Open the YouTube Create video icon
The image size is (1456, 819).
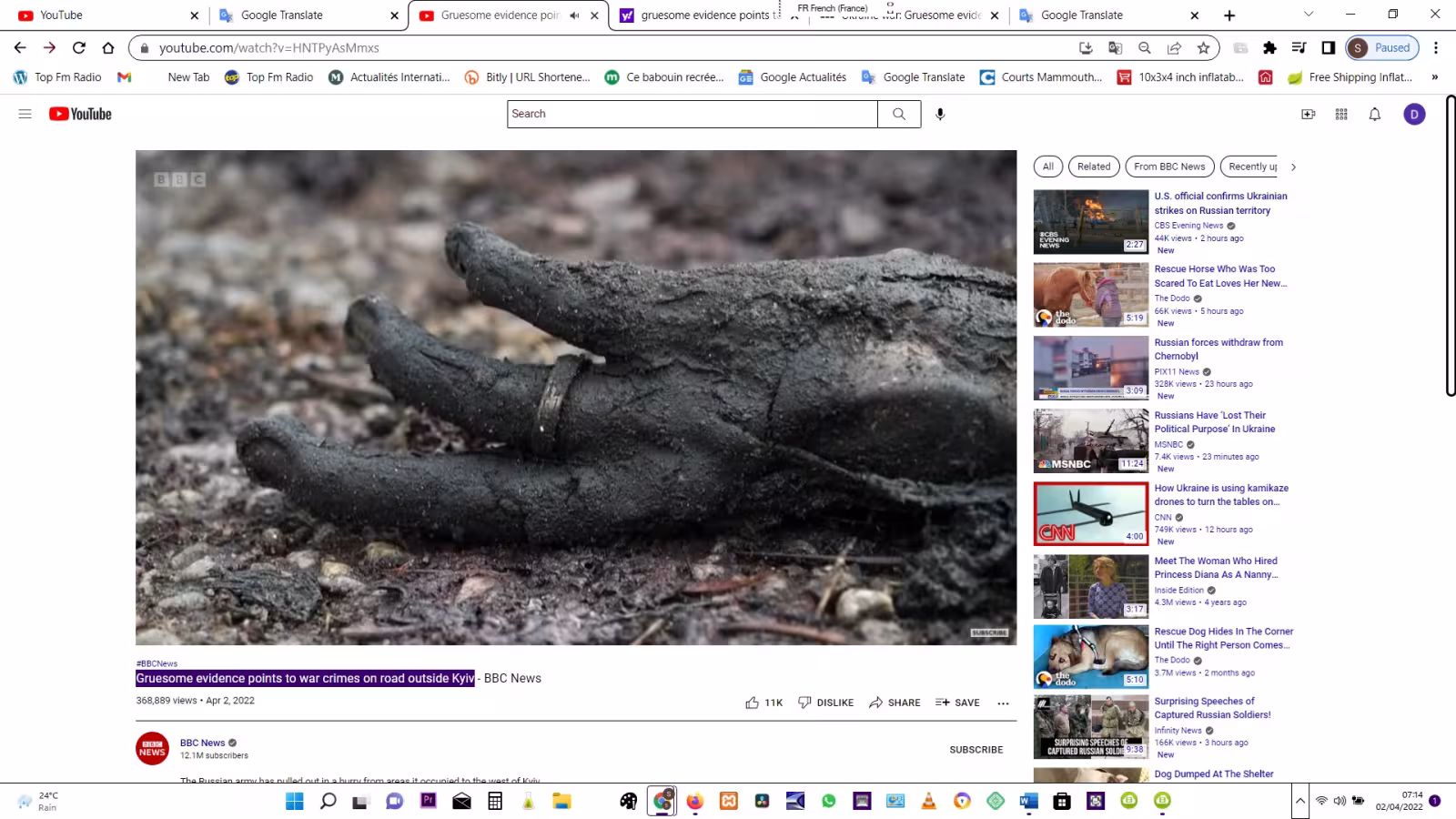click(1308, 114)
